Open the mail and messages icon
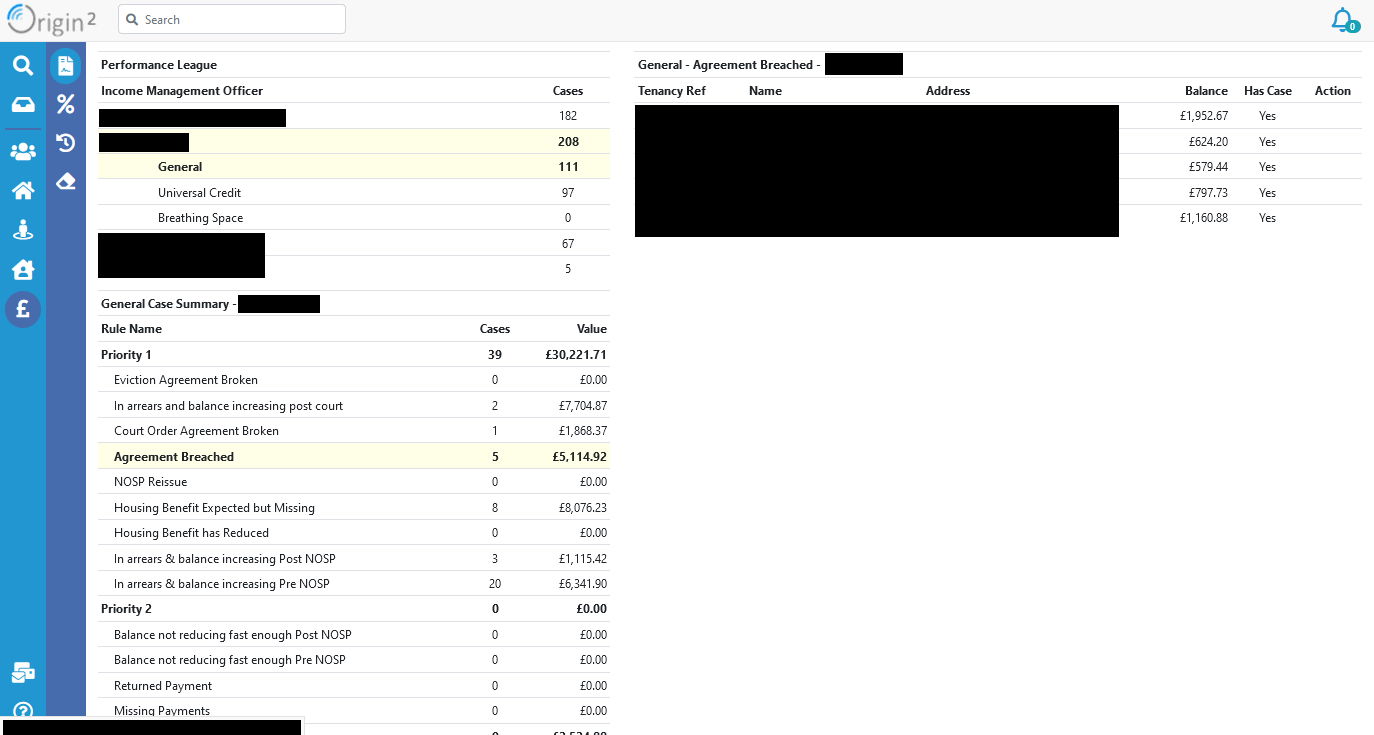Screen dimensions: 1374x735 point(22,673)
